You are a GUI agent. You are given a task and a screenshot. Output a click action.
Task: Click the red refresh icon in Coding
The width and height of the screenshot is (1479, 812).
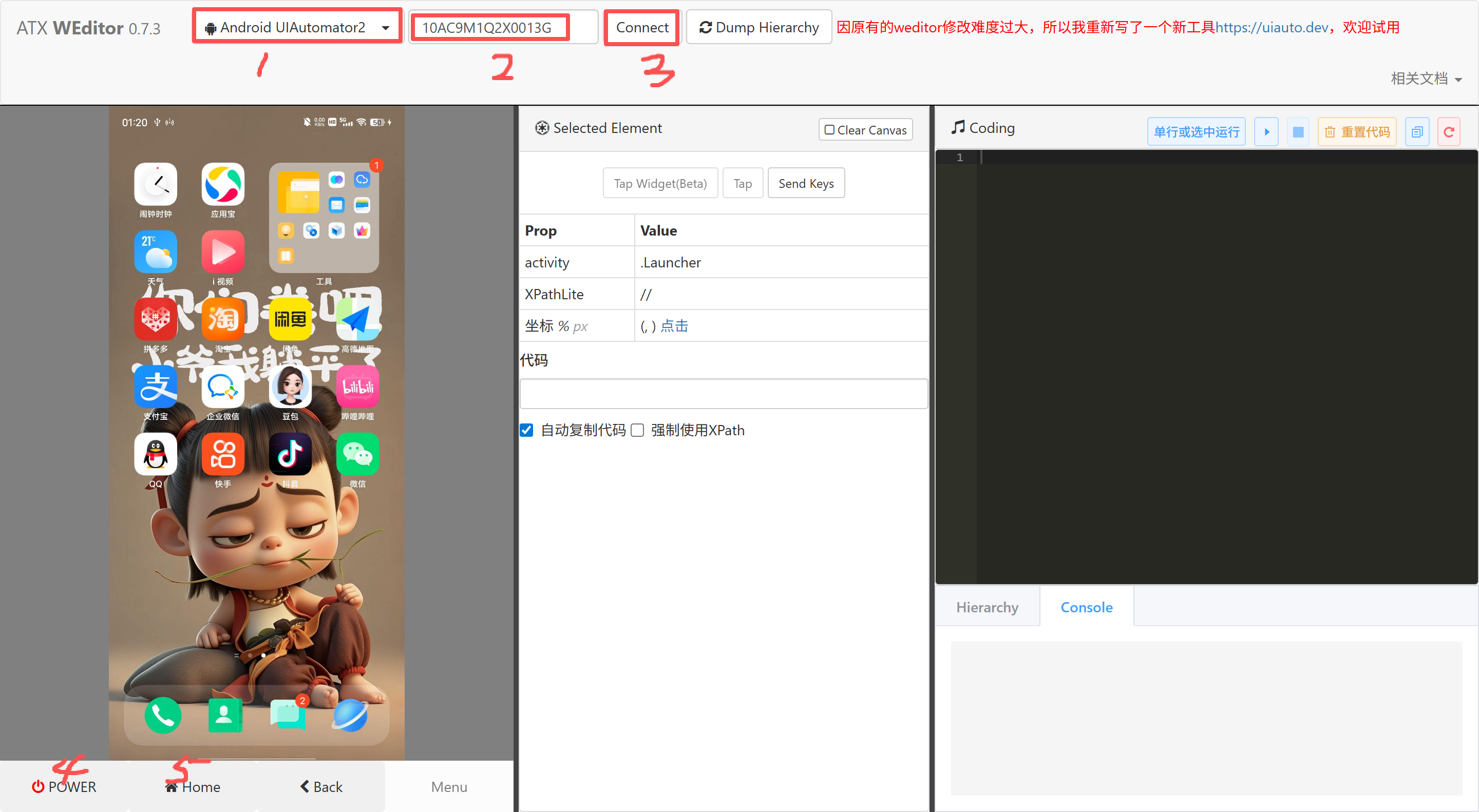1449,131
